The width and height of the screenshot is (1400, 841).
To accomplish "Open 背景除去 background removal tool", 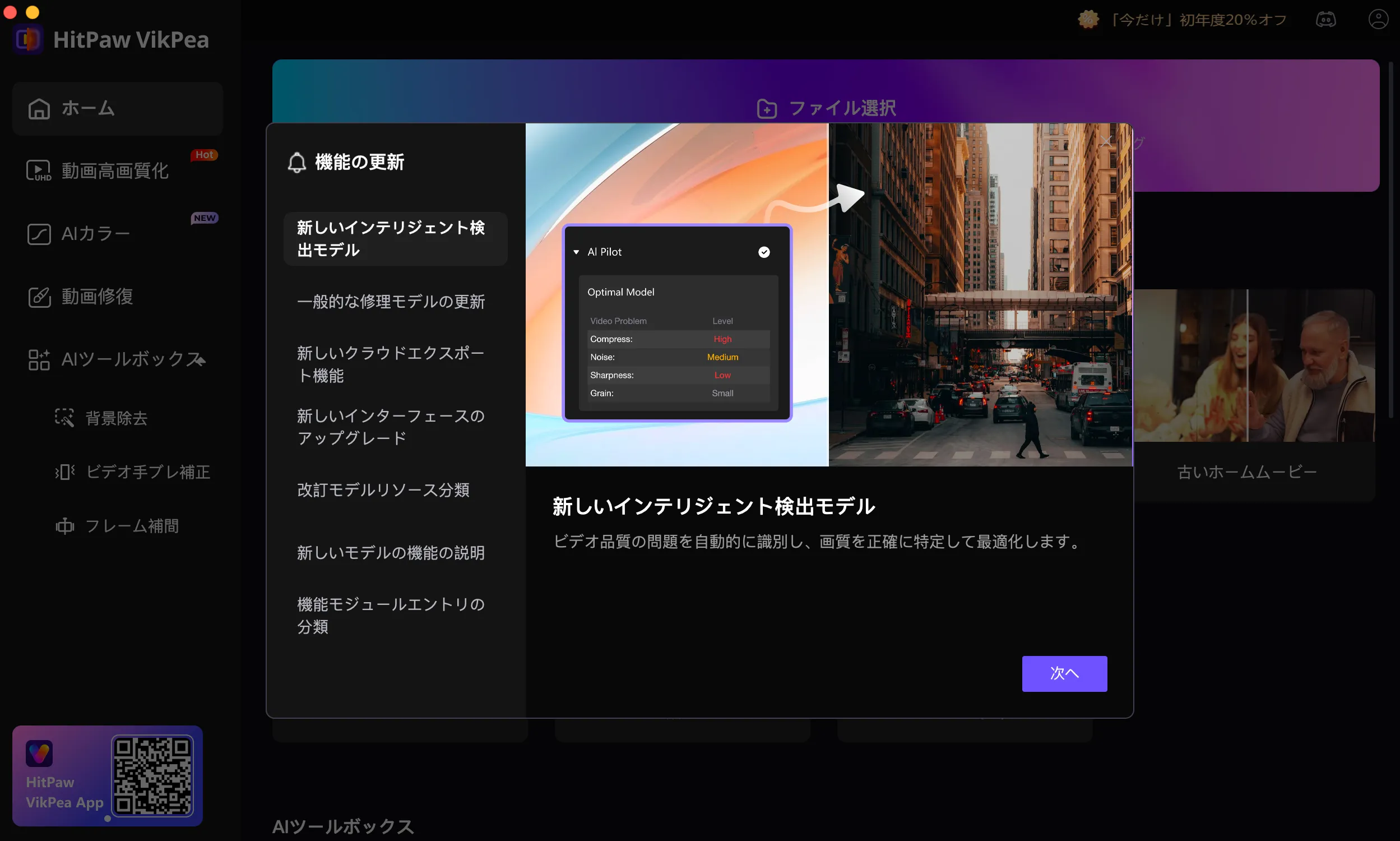I will pyautogui.click(x=116, y=418).
